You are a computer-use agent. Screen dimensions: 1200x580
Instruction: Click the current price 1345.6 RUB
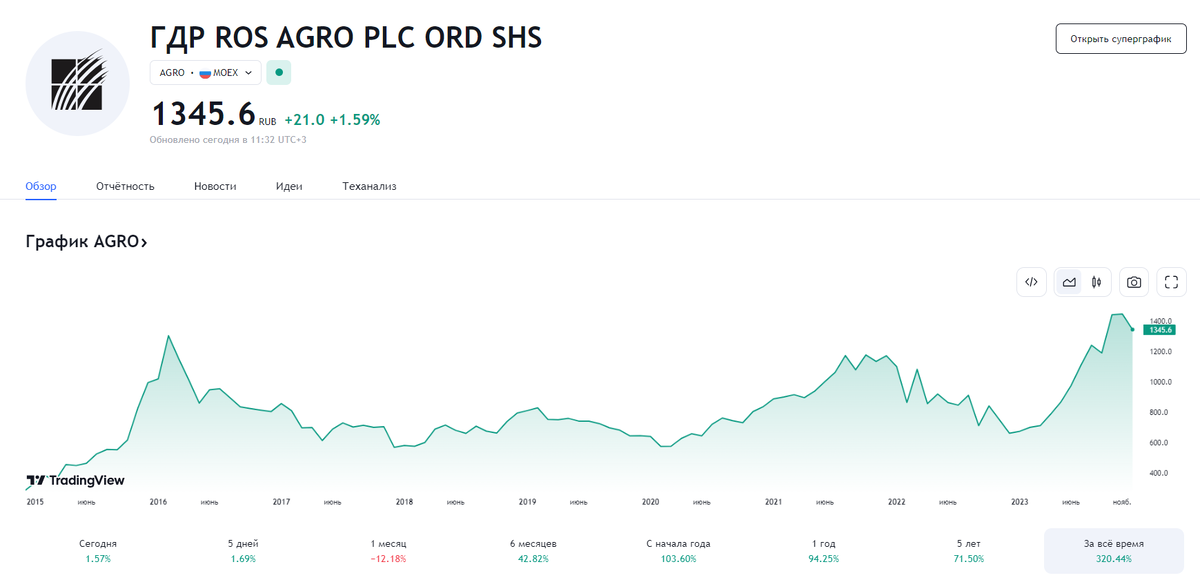click(x=213, y=115)
